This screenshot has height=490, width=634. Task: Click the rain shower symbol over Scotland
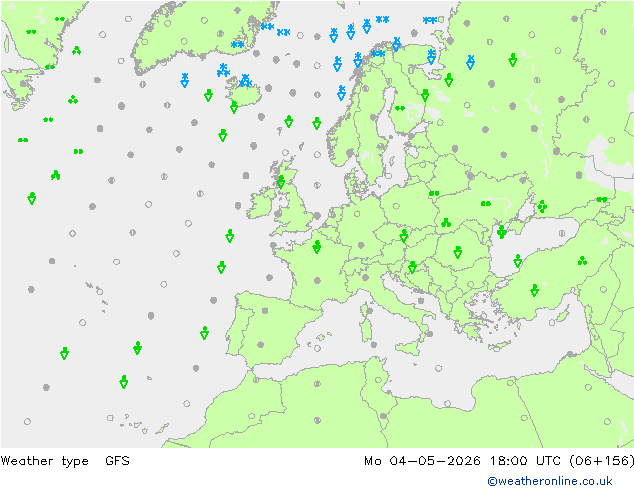tap(281, 182)
